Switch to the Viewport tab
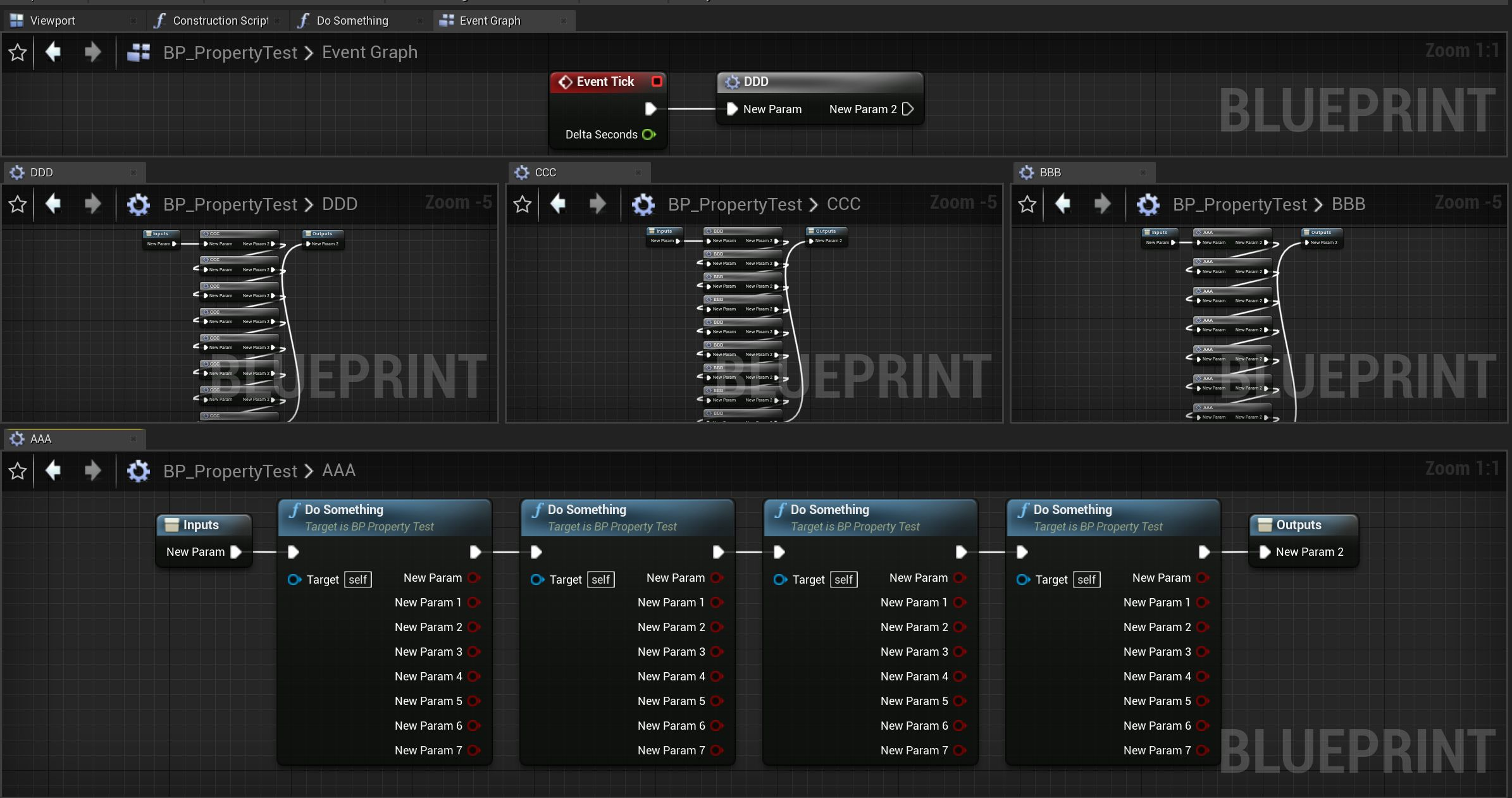This screenshot has height=798, width=1512. click(53, 20)
